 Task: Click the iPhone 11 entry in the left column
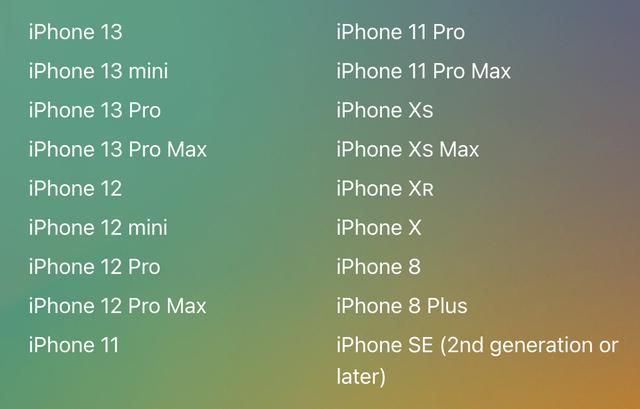pyautogui.click(x=73, y=345)
